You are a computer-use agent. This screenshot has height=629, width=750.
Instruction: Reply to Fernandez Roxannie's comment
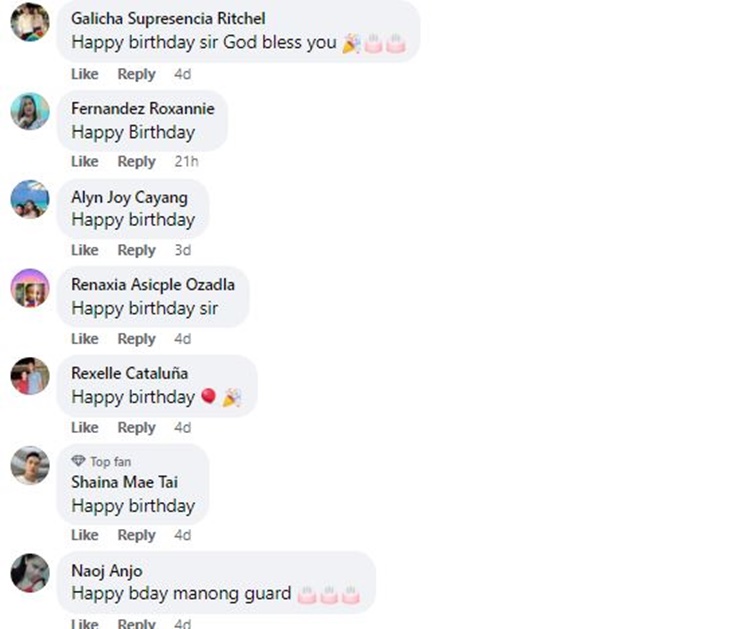pyautogui.click(x=137, y=162)
